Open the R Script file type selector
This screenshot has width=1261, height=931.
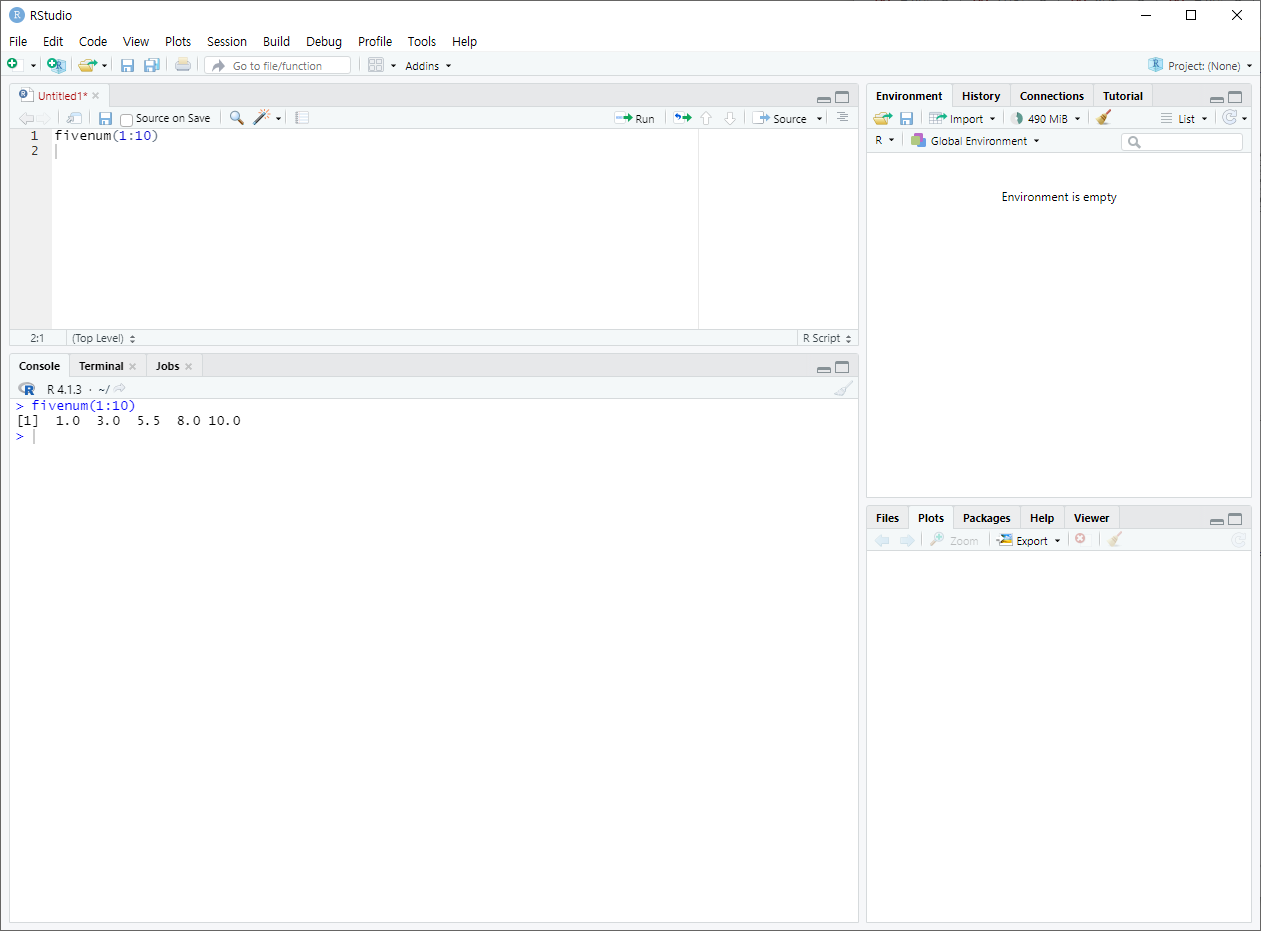pyautogui.click(x=827, y=338)
